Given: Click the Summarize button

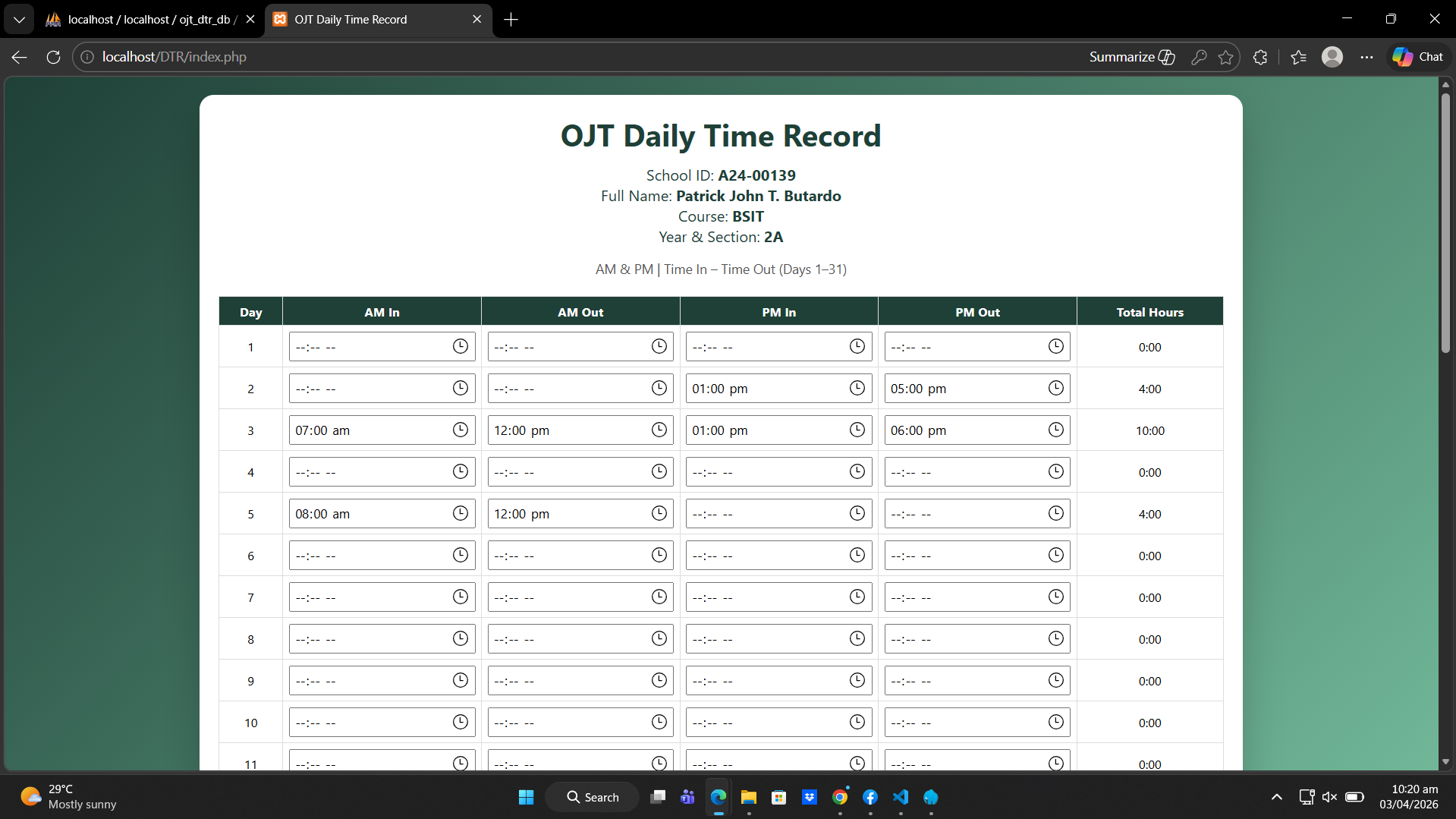Looking at the screenshot, I should (1131, 57).
